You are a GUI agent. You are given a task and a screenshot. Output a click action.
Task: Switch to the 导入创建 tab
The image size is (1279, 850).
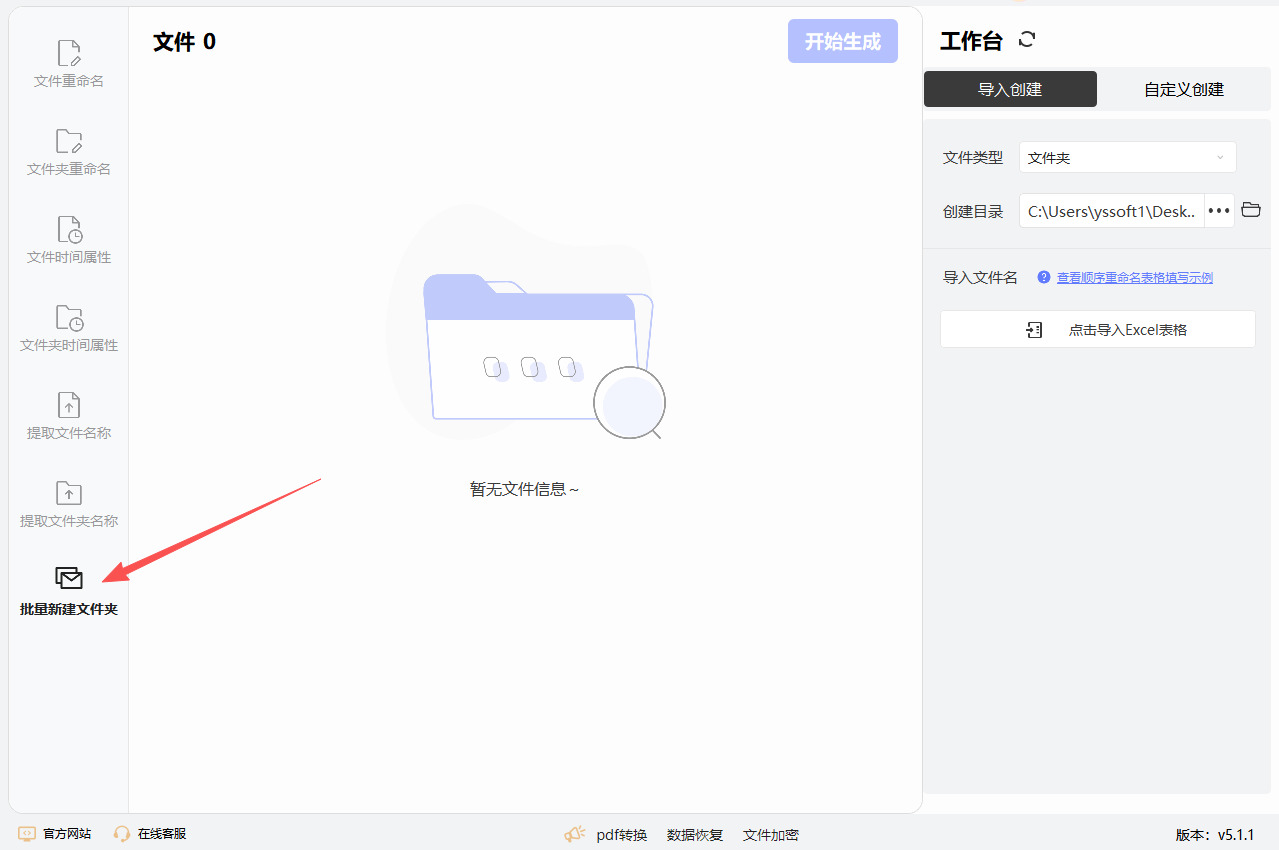[x=1010, y=89]
